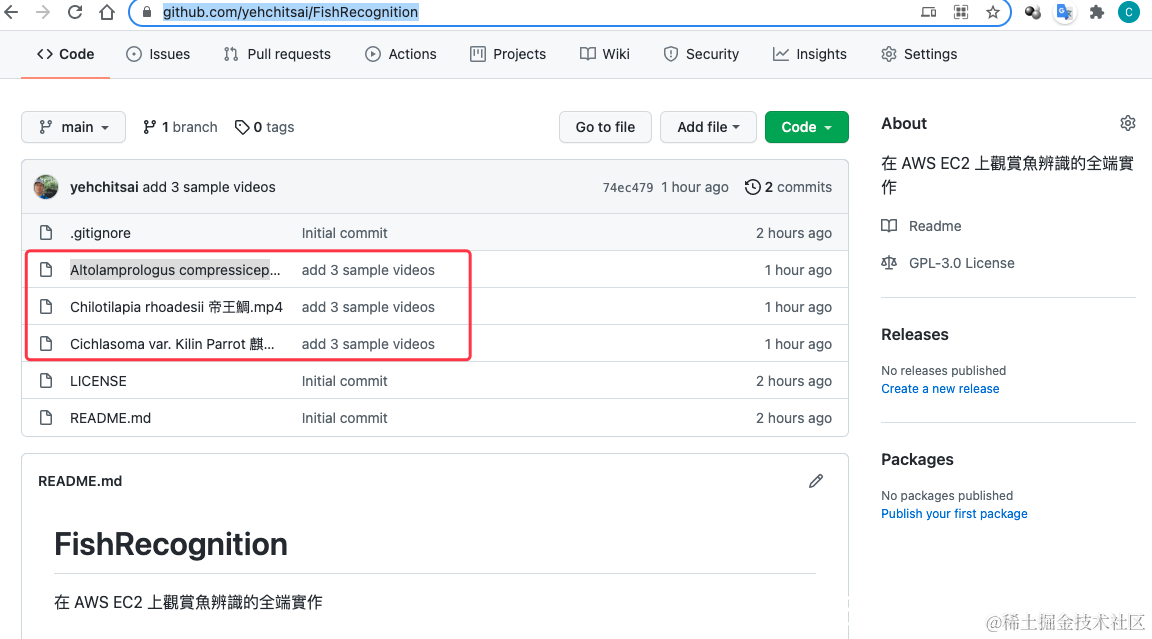View the 2 commits history
Viewport: 1152px width, 639px height.
click(x=788, y=187)
